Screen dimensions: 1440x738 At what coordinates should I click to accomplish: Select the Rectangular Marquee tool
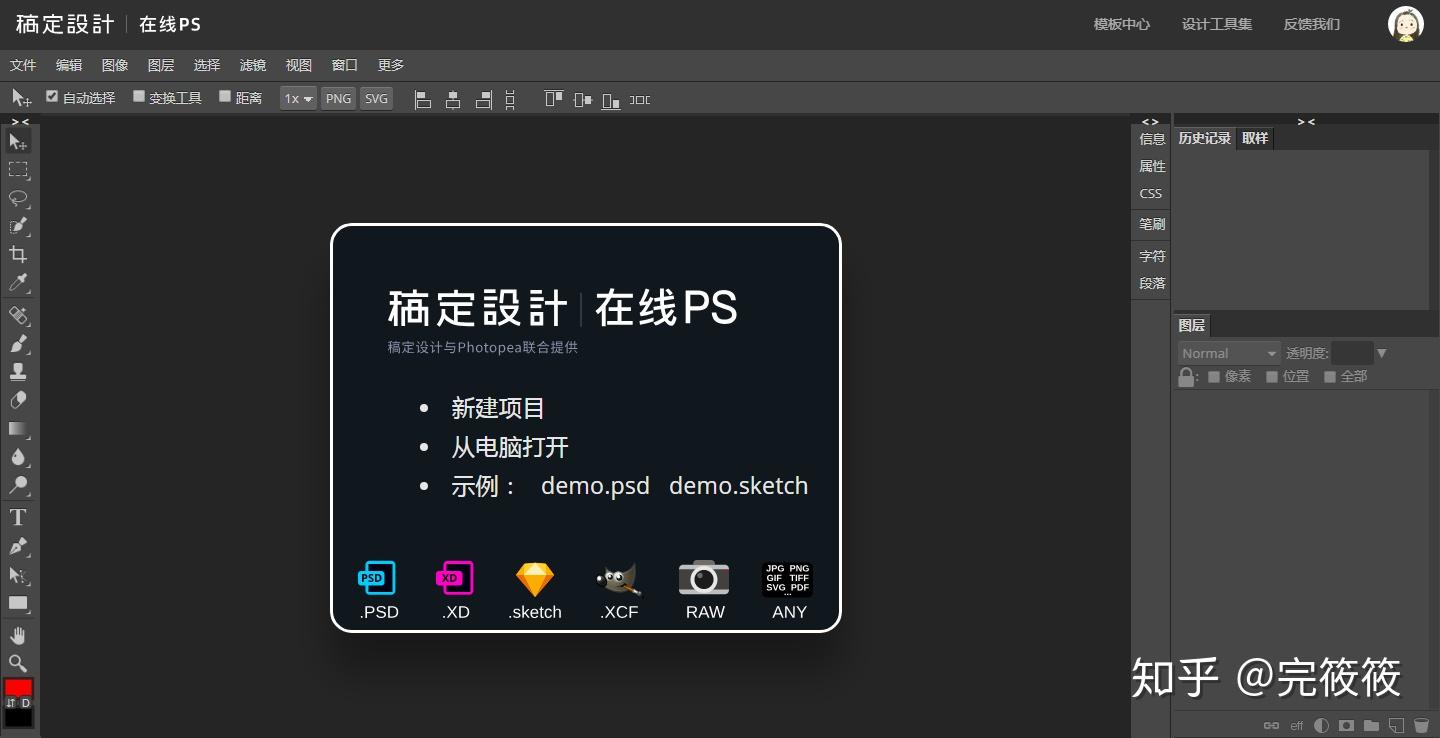coord(18,170)
